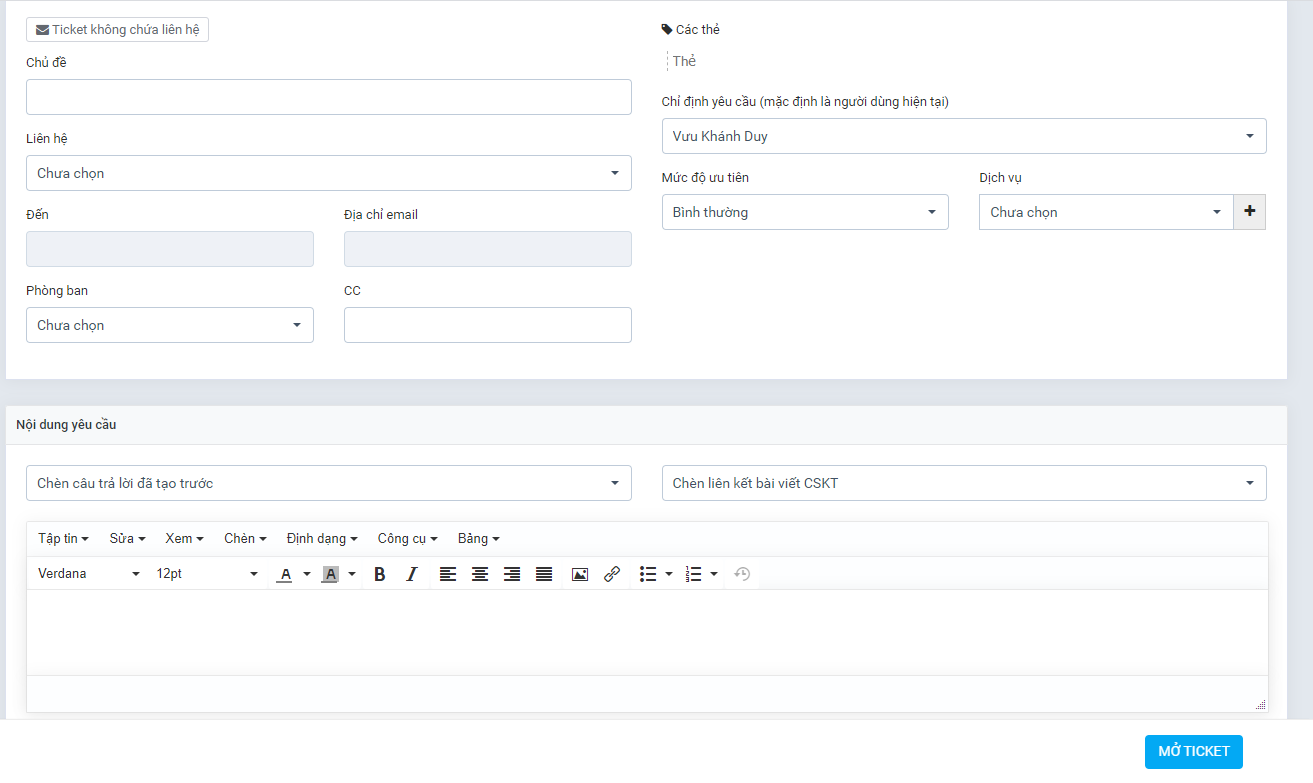Open the Tập tin menu
The width and height of the screenshot is (1313, 783).
click(63, 539)
